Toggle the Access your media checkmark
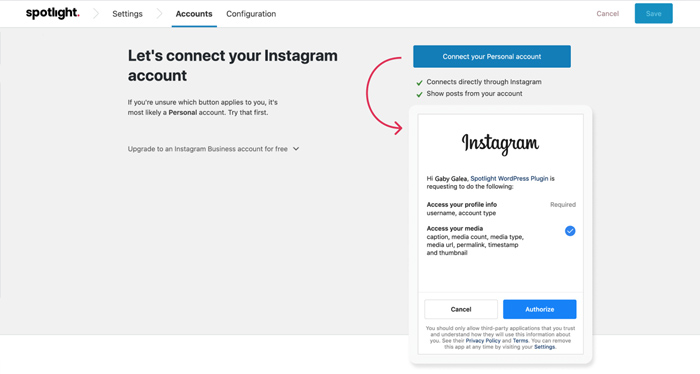This screenshot has height=374, width=700. tap(570, 231)
